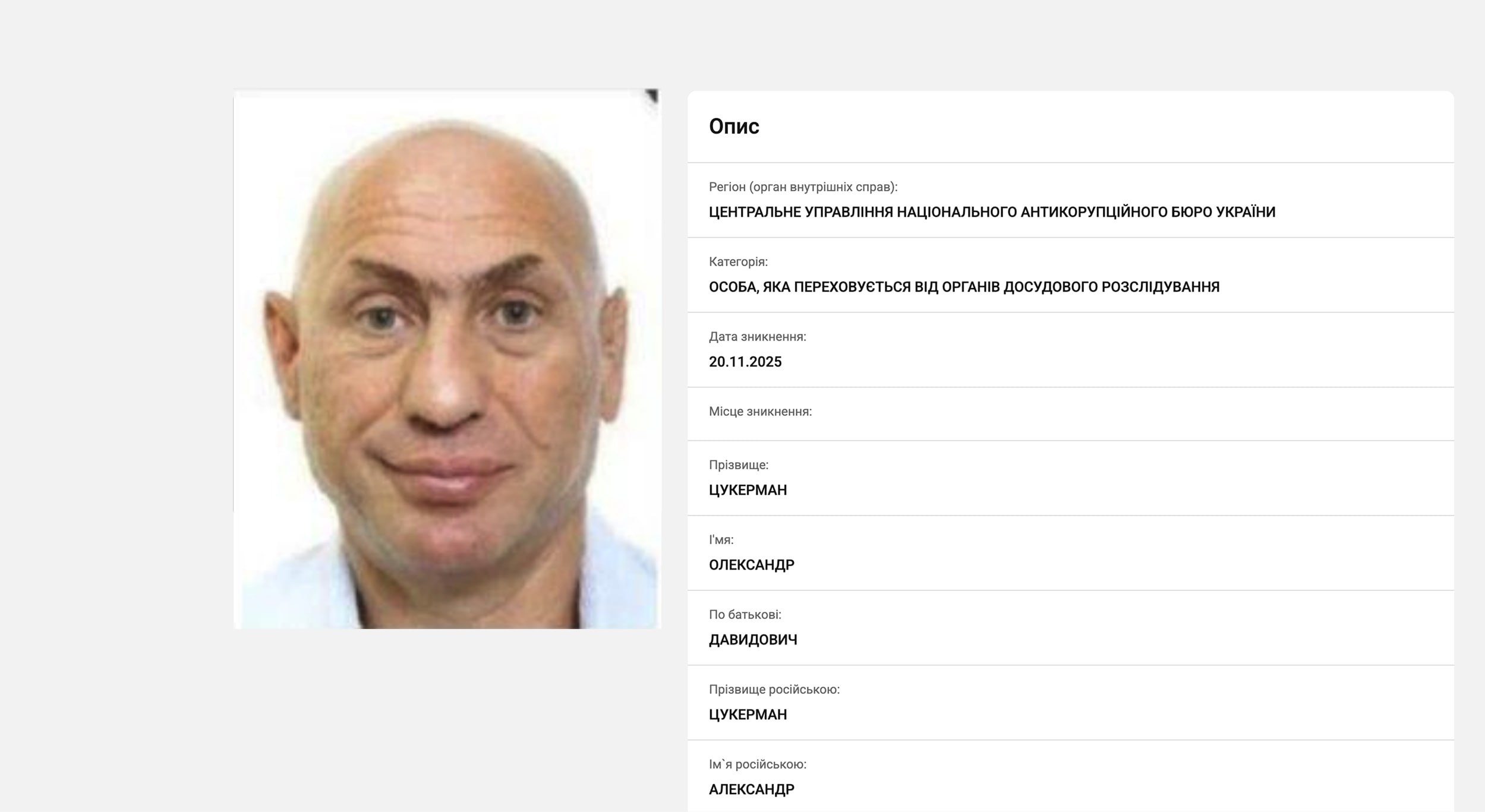Select the name value ОЛЕКСАНДР
The width and height of the screenshot is (1485, 812).
pyautogui.click(x=752, y=565)
